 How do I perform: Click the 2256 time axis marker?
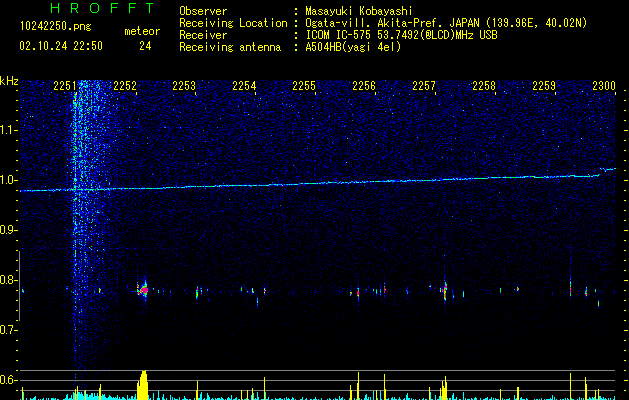pyautogui.click(x=364, y=86)
